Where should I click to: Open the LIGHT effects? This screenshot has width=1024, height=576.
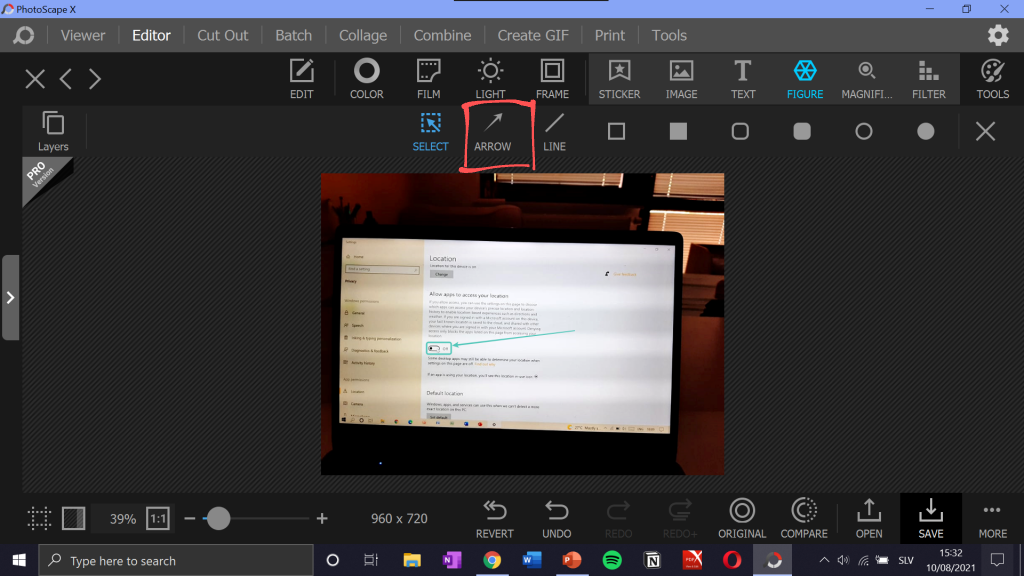[x=490, y=79]
